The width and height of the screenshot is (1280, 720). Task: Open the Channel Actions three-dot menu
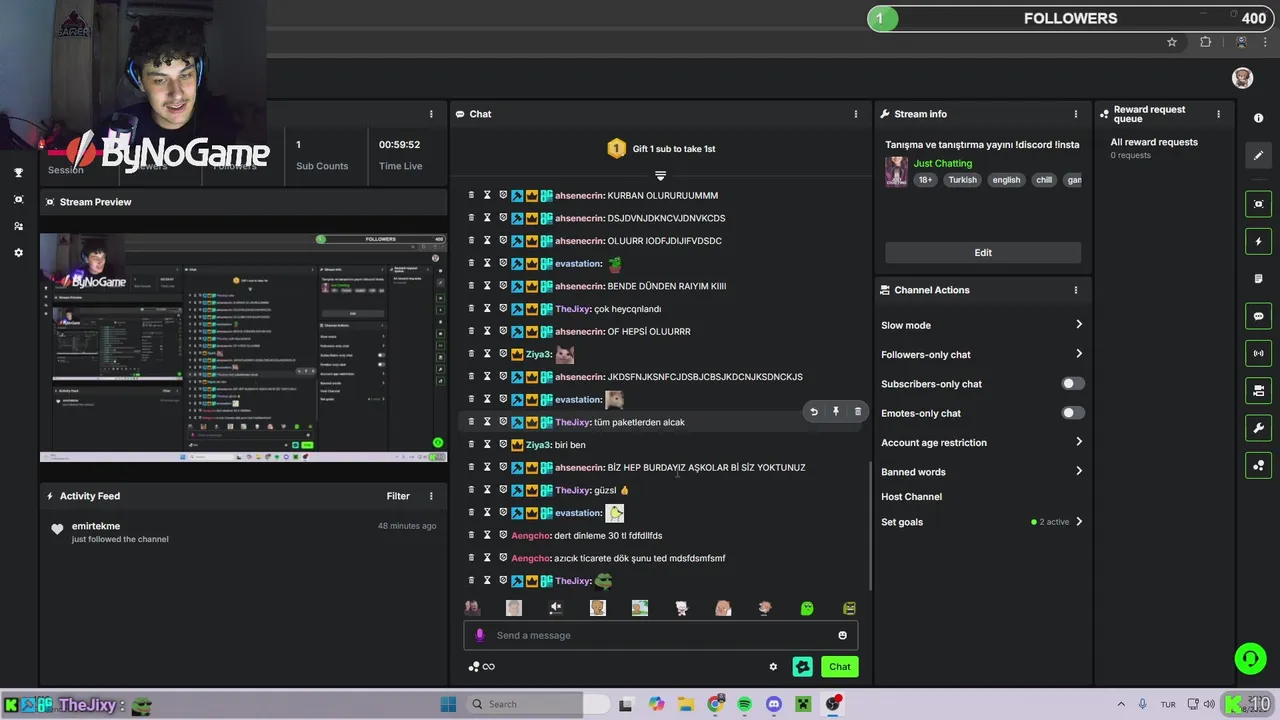pos(1076,290)
